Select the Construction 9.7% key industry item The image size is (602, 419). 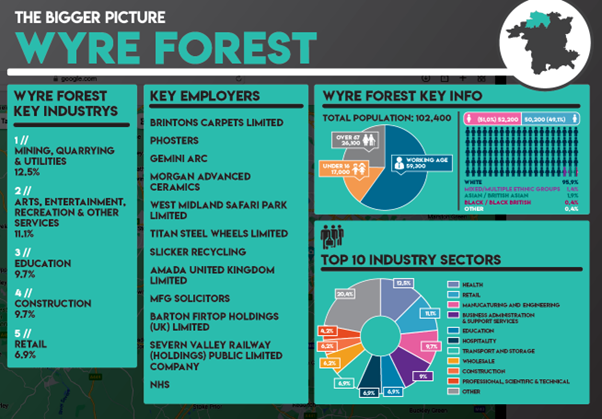(53, 303)
